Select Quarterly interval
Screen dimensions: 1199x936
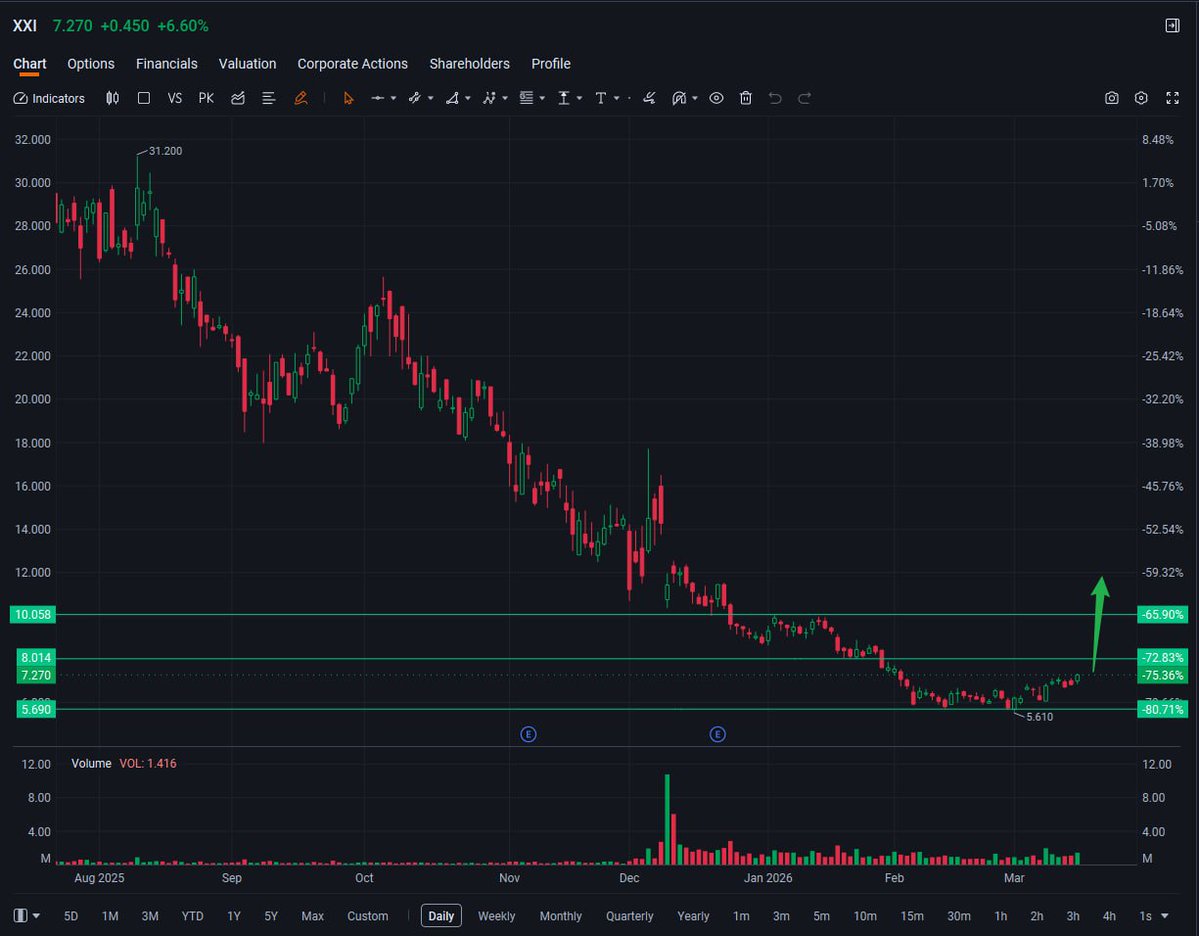(629, 915)
